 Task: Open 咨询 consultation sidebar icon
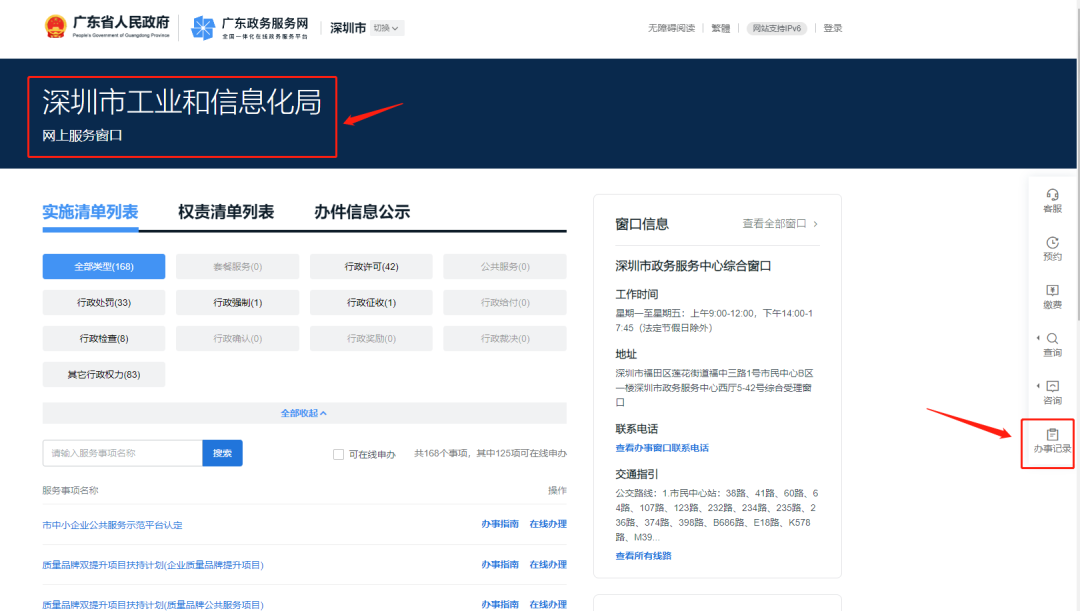pos(1052,393)
